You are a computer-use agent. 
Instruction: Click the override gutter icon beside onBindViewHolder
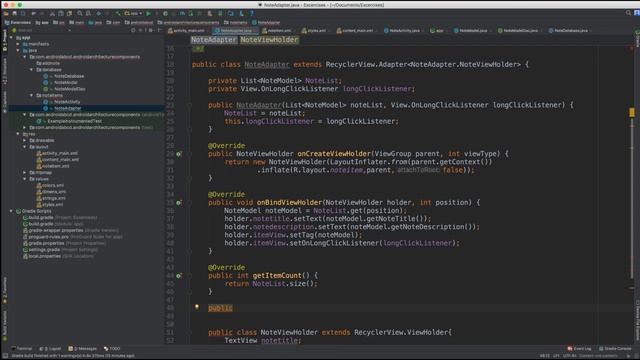[x=178, y=202]
